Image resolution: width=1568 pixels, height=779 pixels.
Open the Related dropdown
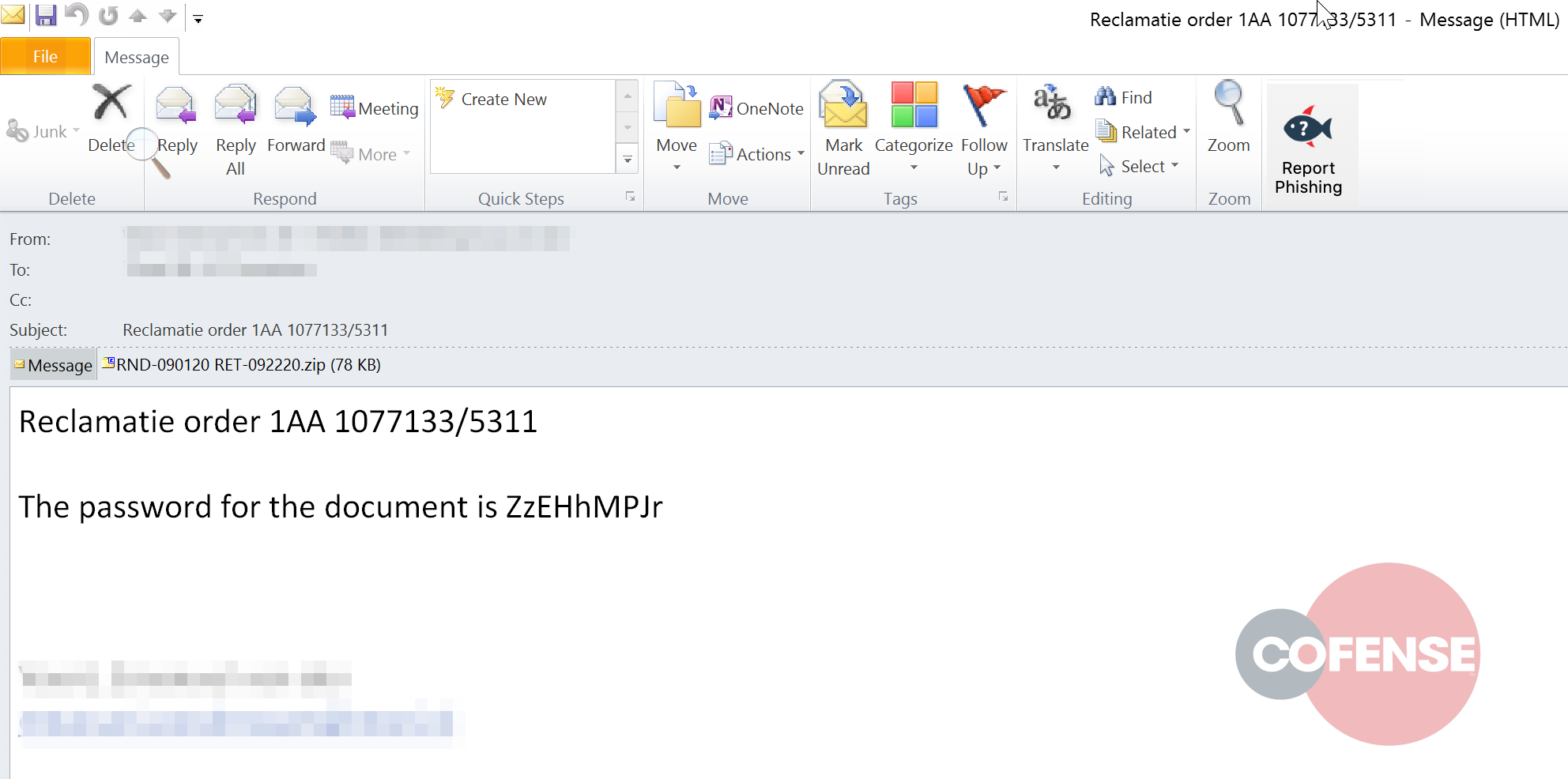point(1143,132)
